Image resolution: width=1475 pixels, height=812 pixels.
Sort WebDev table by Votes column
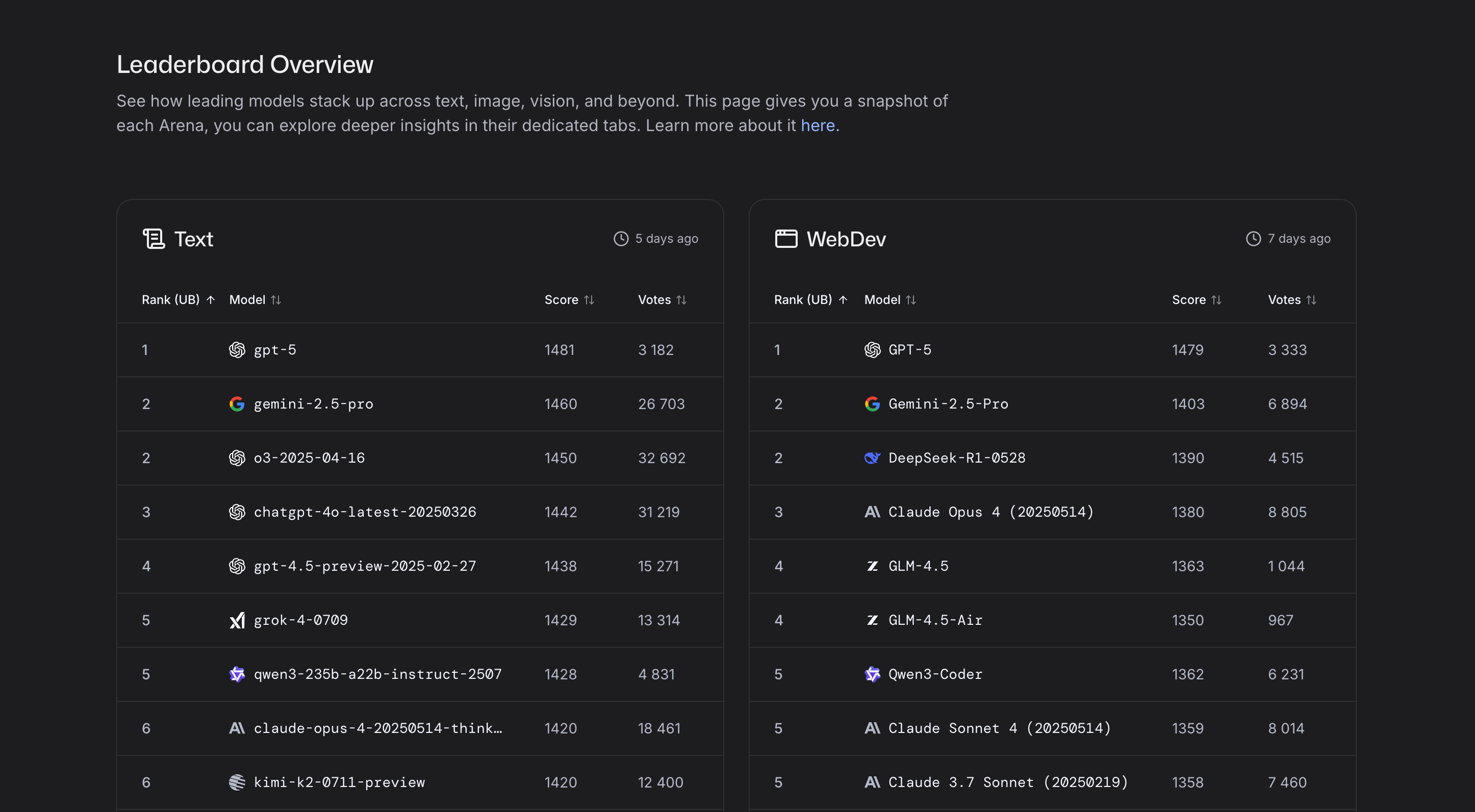[x=1292, y=300]
